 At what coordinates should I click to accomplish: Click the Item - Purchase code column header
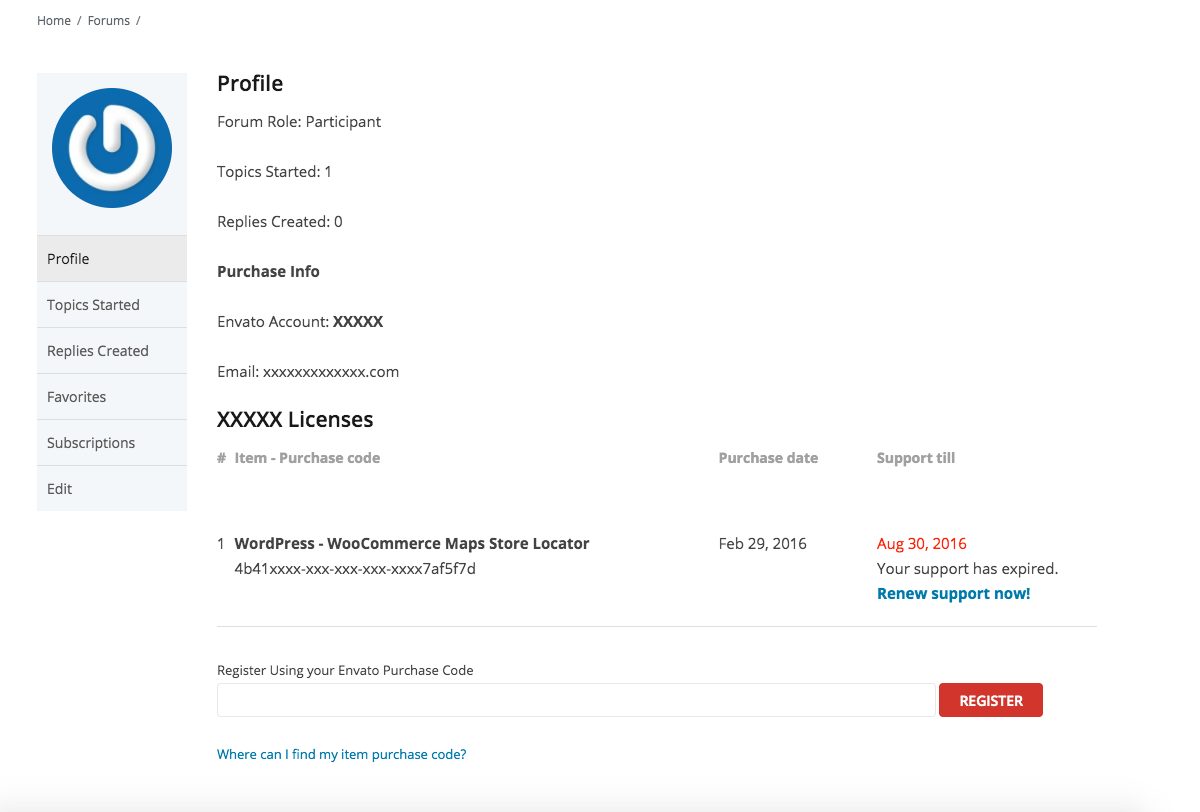pos(307,458)
